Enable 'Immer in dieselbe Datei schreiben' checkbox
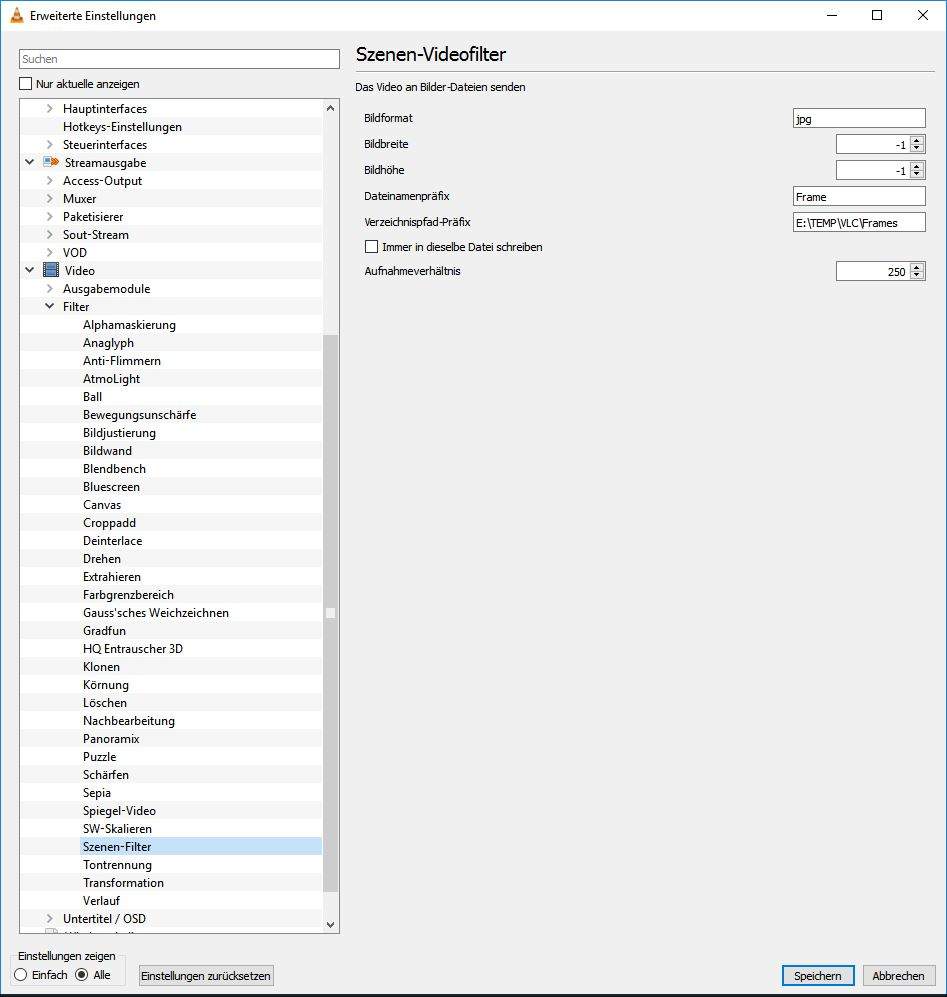The width and height of the screenshot is (947, 997). tap(372, 246)
